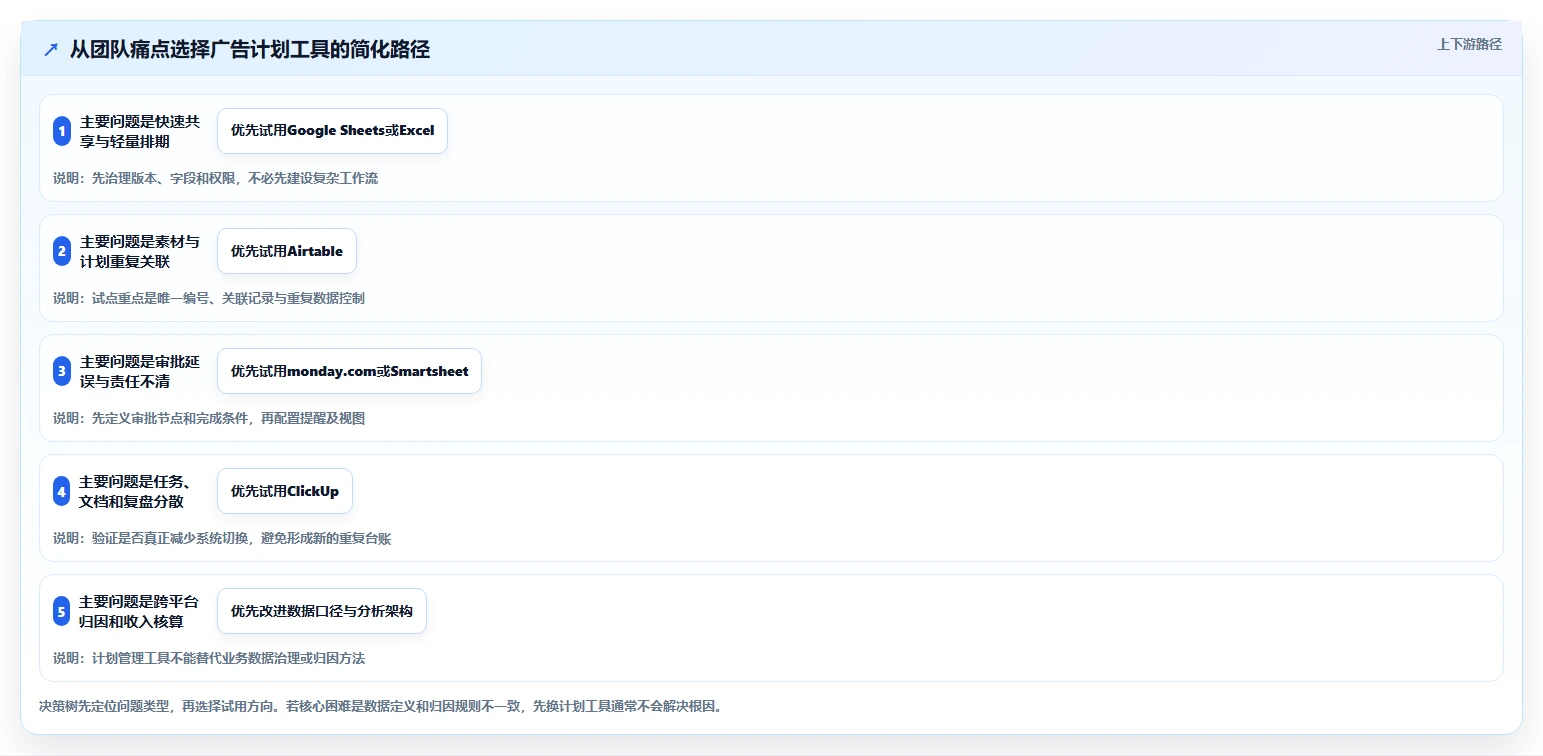Click the 上下游路径 label
This screenshot has width=1543, height=756.
[x=1469, y=44]
